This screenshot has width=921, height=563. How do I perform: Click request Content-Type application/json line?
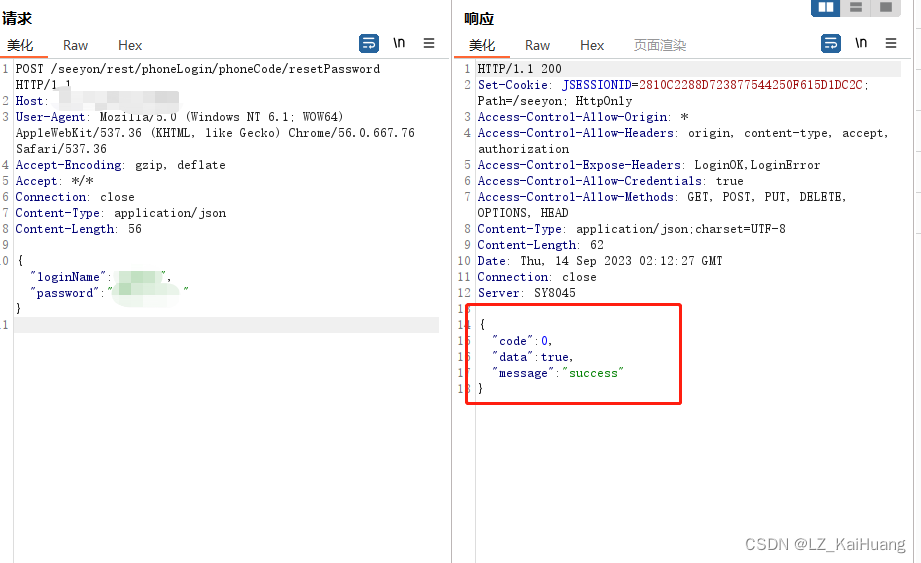(x=121, y=213)
